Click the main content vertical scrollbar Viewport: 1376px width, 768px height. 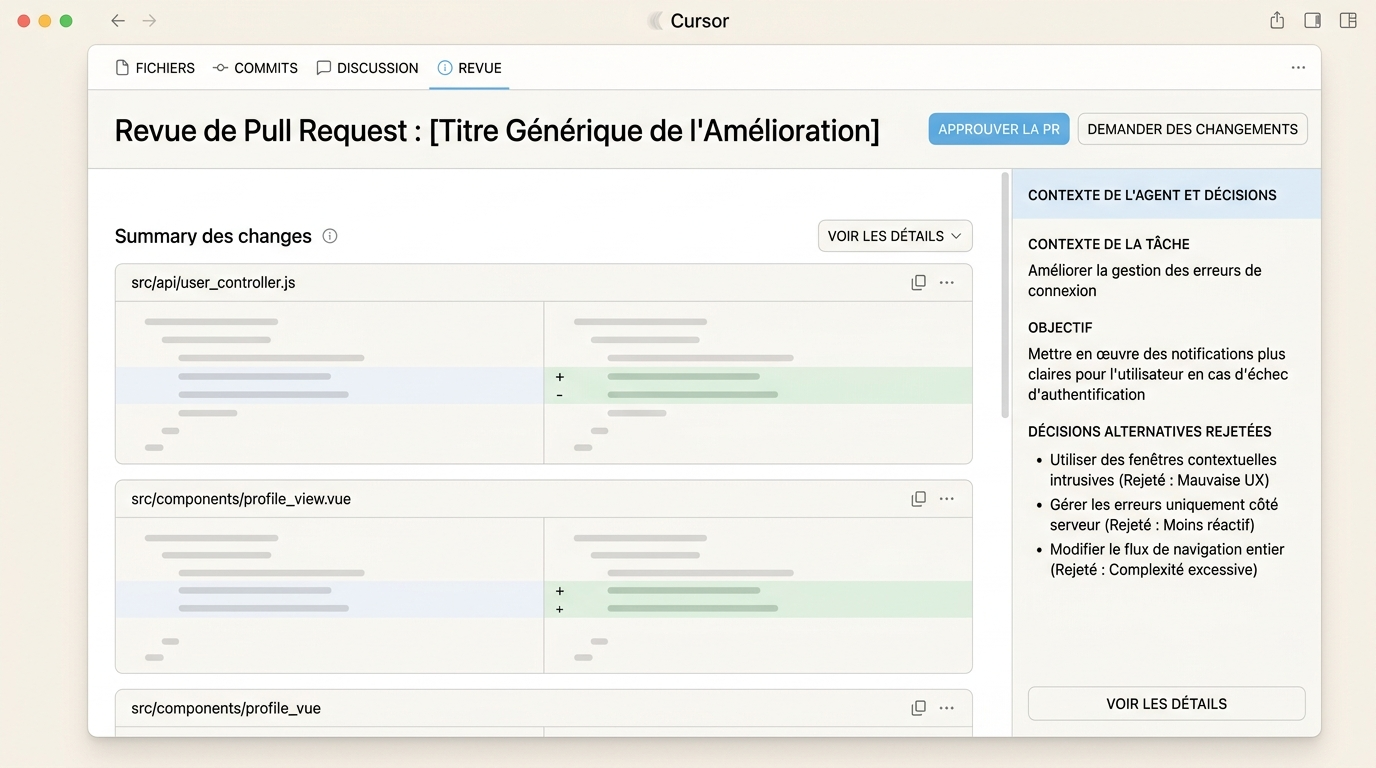1005,295
